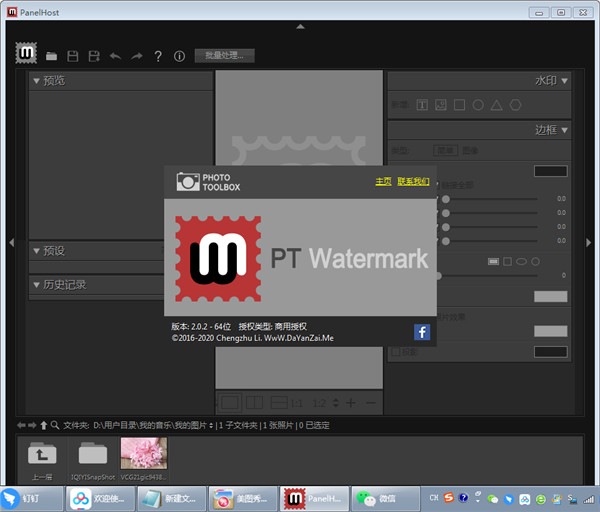Click the black shadow color swatch
The image size is (600, 512).
click(x=551, y=352)
